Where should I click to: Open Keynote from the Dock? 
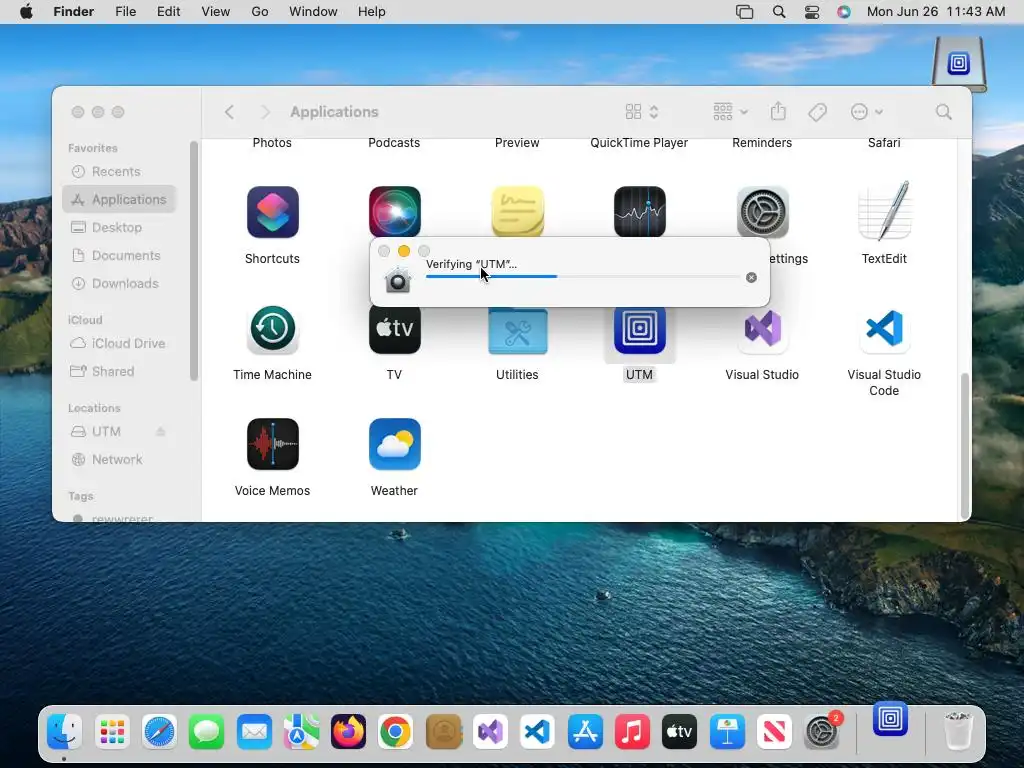click(727, 731)
